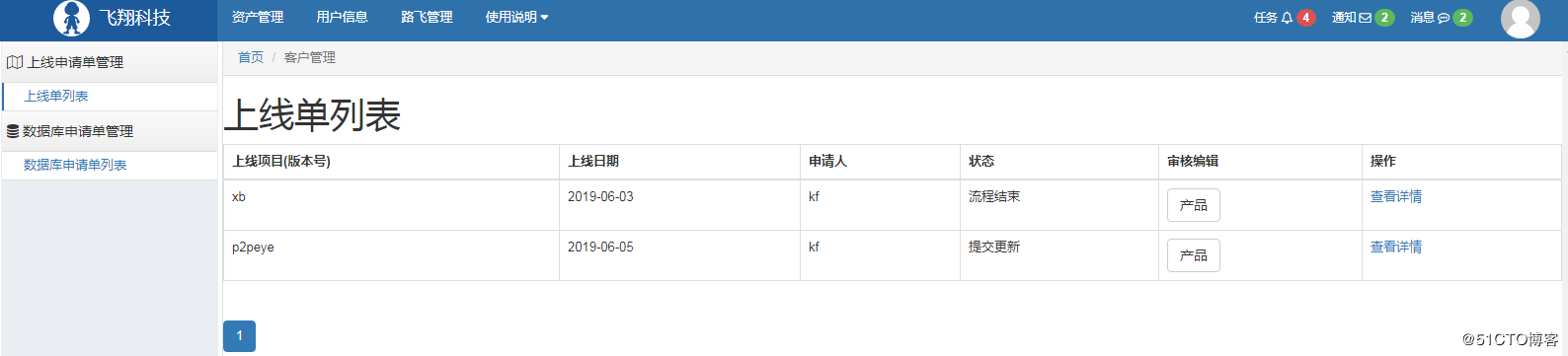Click the 飞翔科技 logo icon

[71, 18]
